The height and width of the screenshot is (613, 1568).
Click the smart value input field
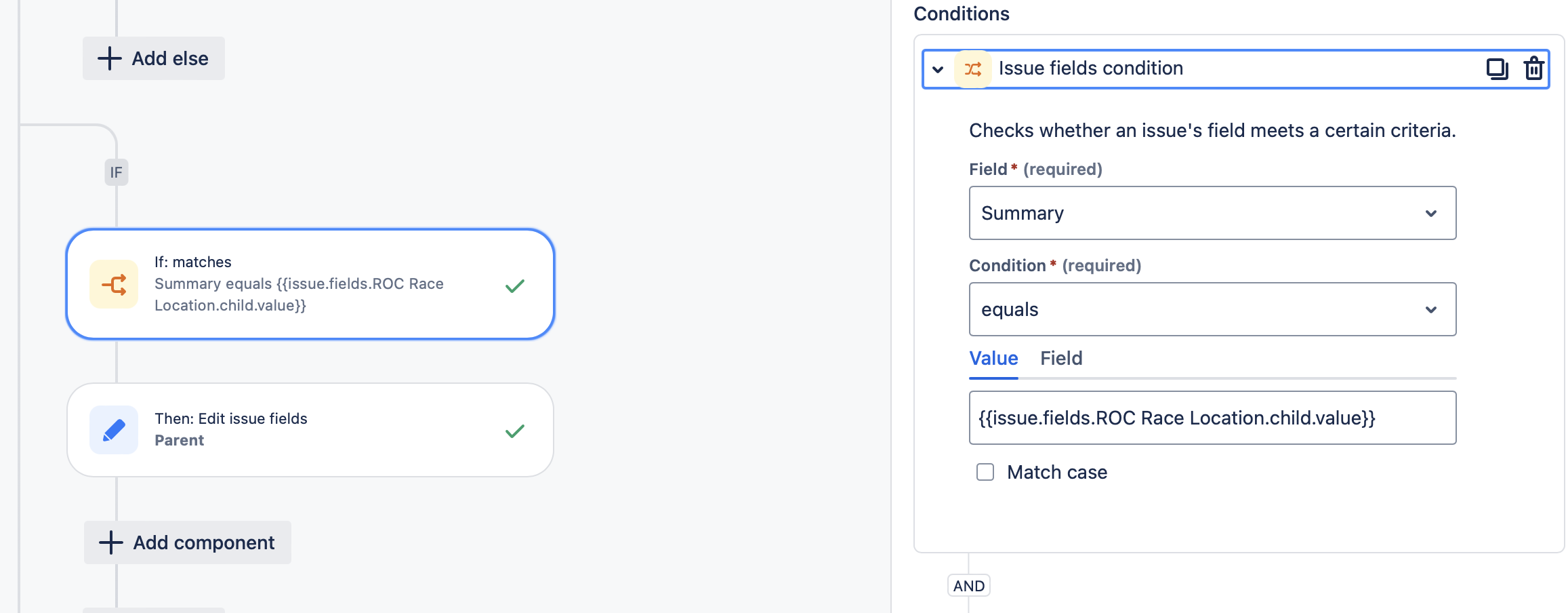pyautogui.click(x=1212, y=417)
